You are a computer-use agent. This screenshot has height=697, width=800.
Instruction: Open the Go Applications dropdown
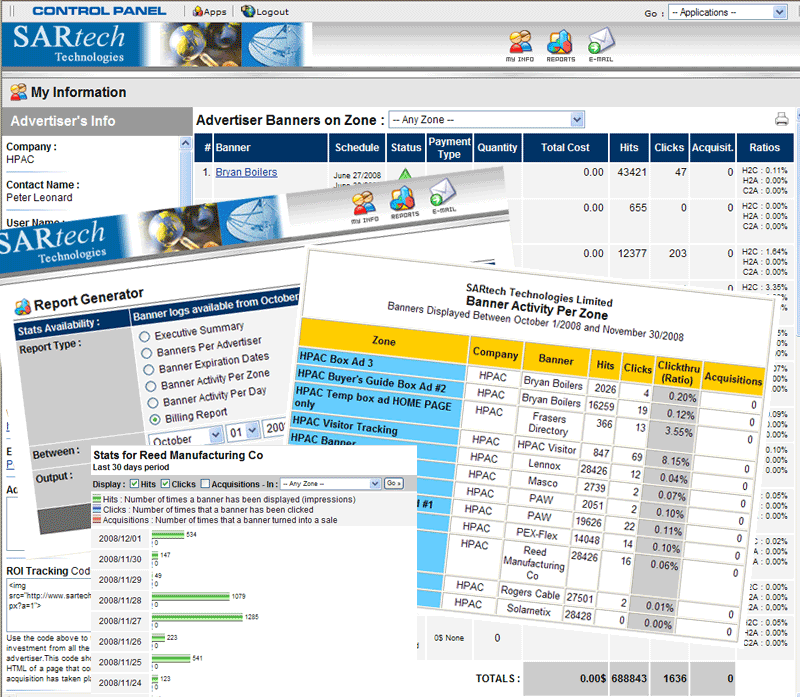[728, 12]
